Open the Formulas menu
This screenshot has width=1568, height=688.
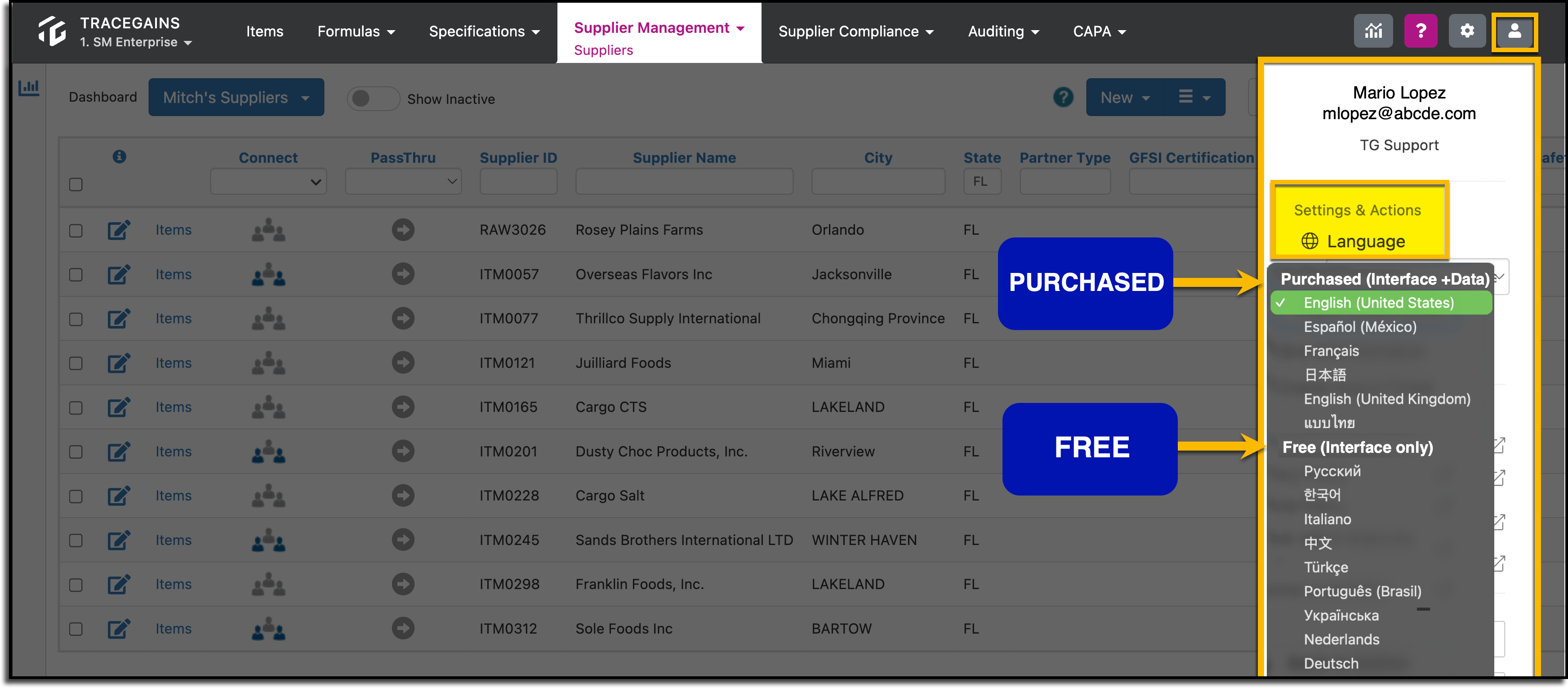coord(356,31)
